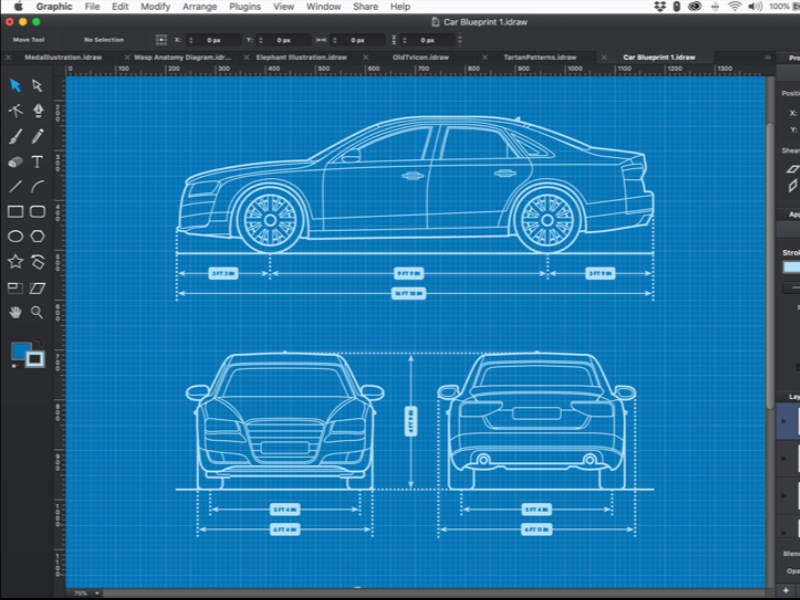Switch to Wasp Anatomy Diagram tab

tap(182, 57)
